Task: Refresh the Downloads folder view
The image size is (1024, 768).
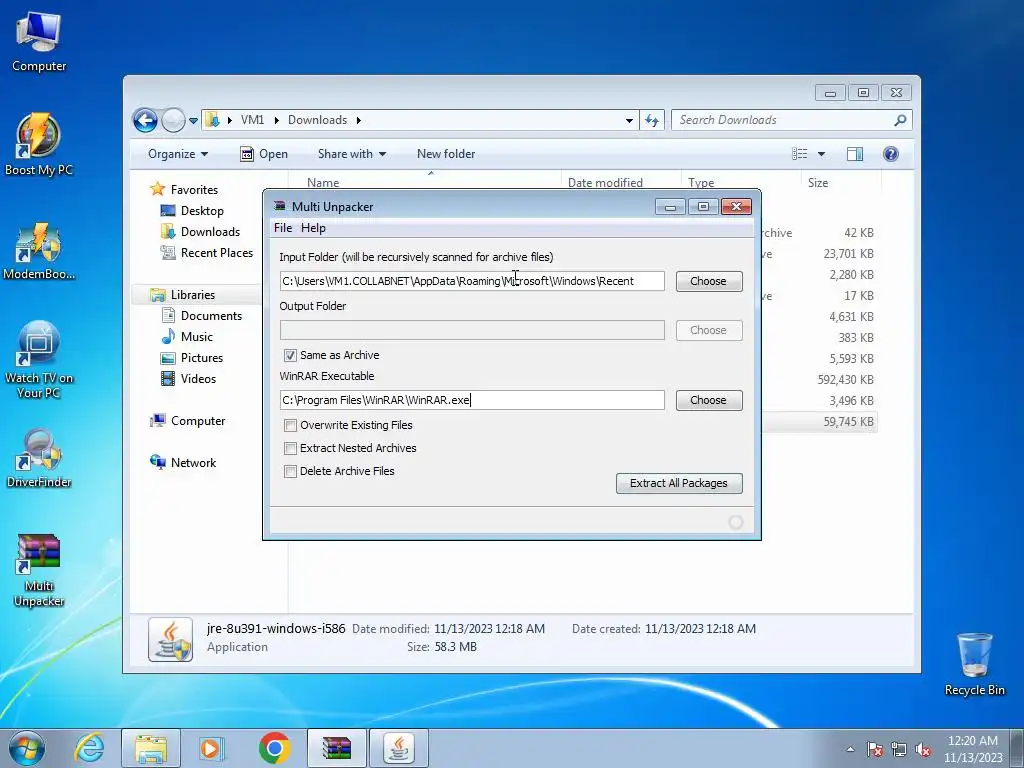Action: click(652, 120)
